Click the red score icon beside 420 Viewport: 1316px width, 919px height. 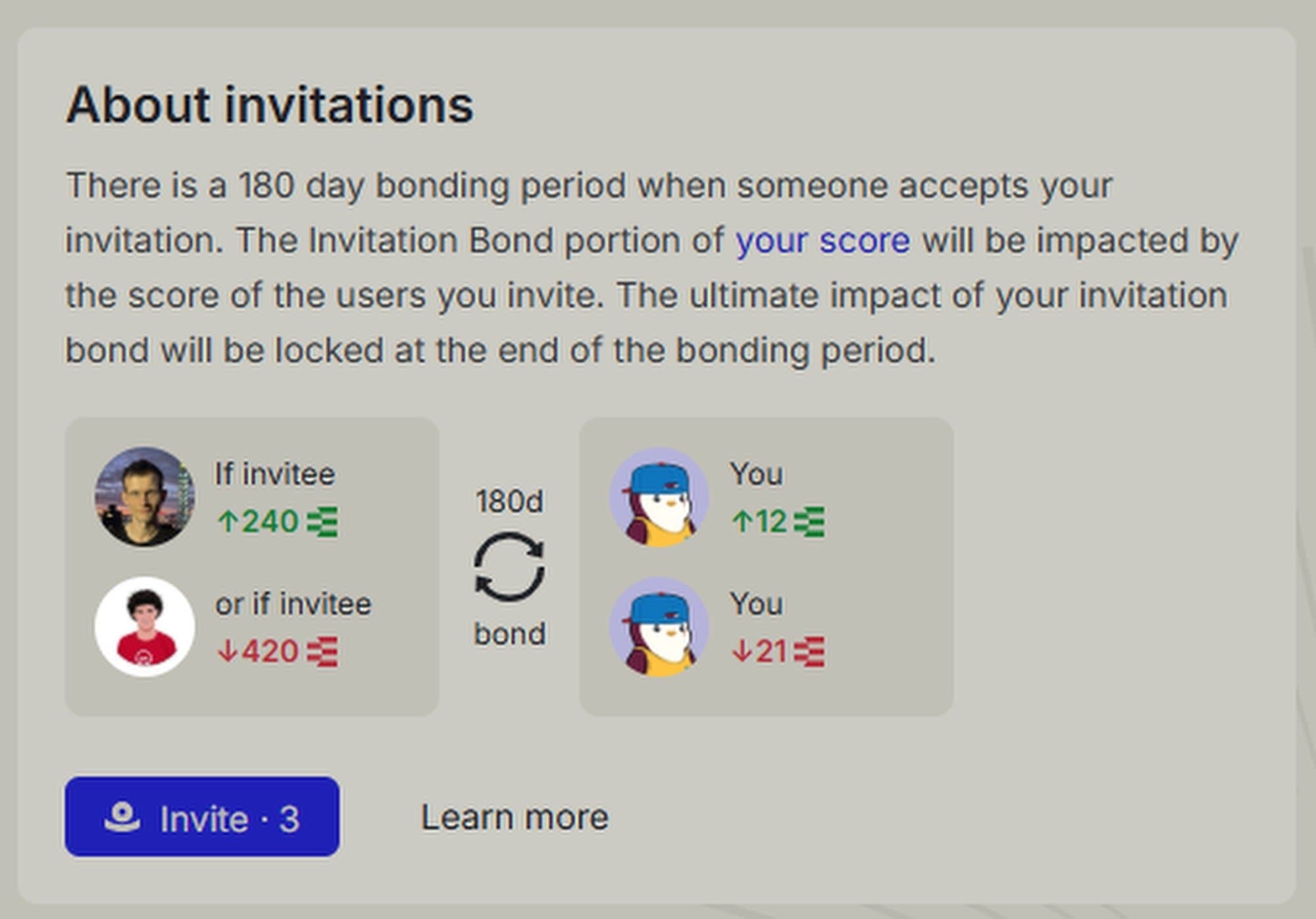point(323,652)
